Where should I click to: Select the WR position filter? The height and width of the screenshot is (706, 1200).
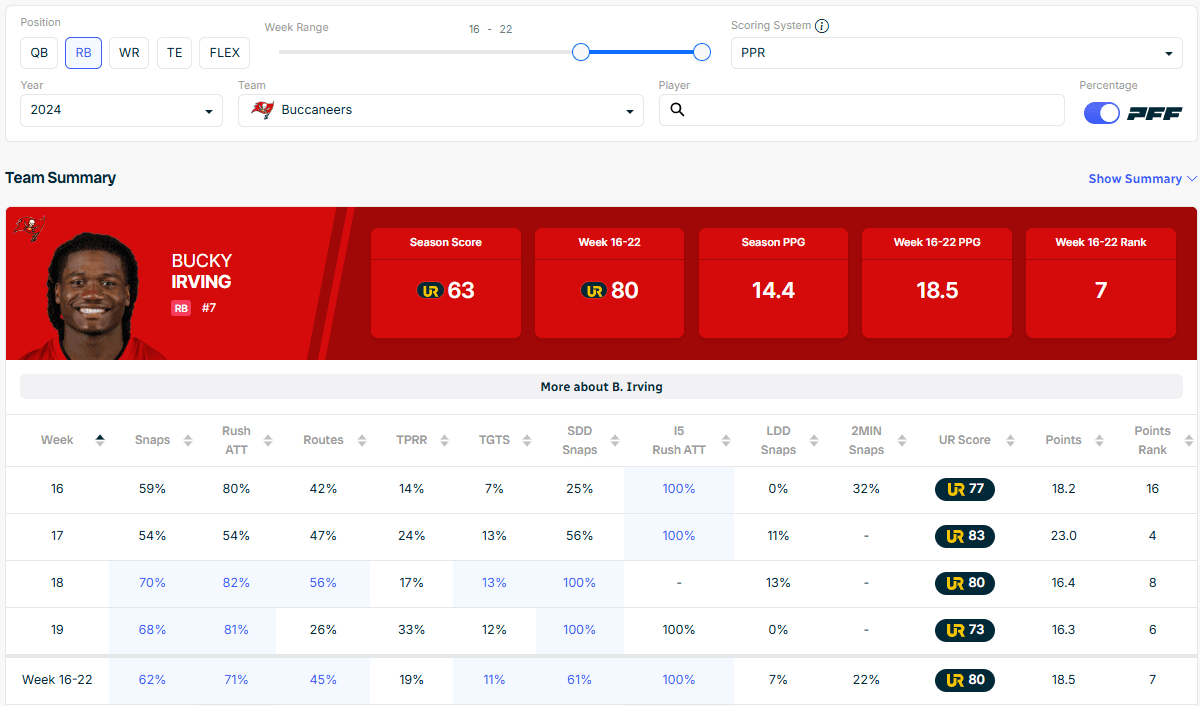pyautogui.click(x=129, y=53)
